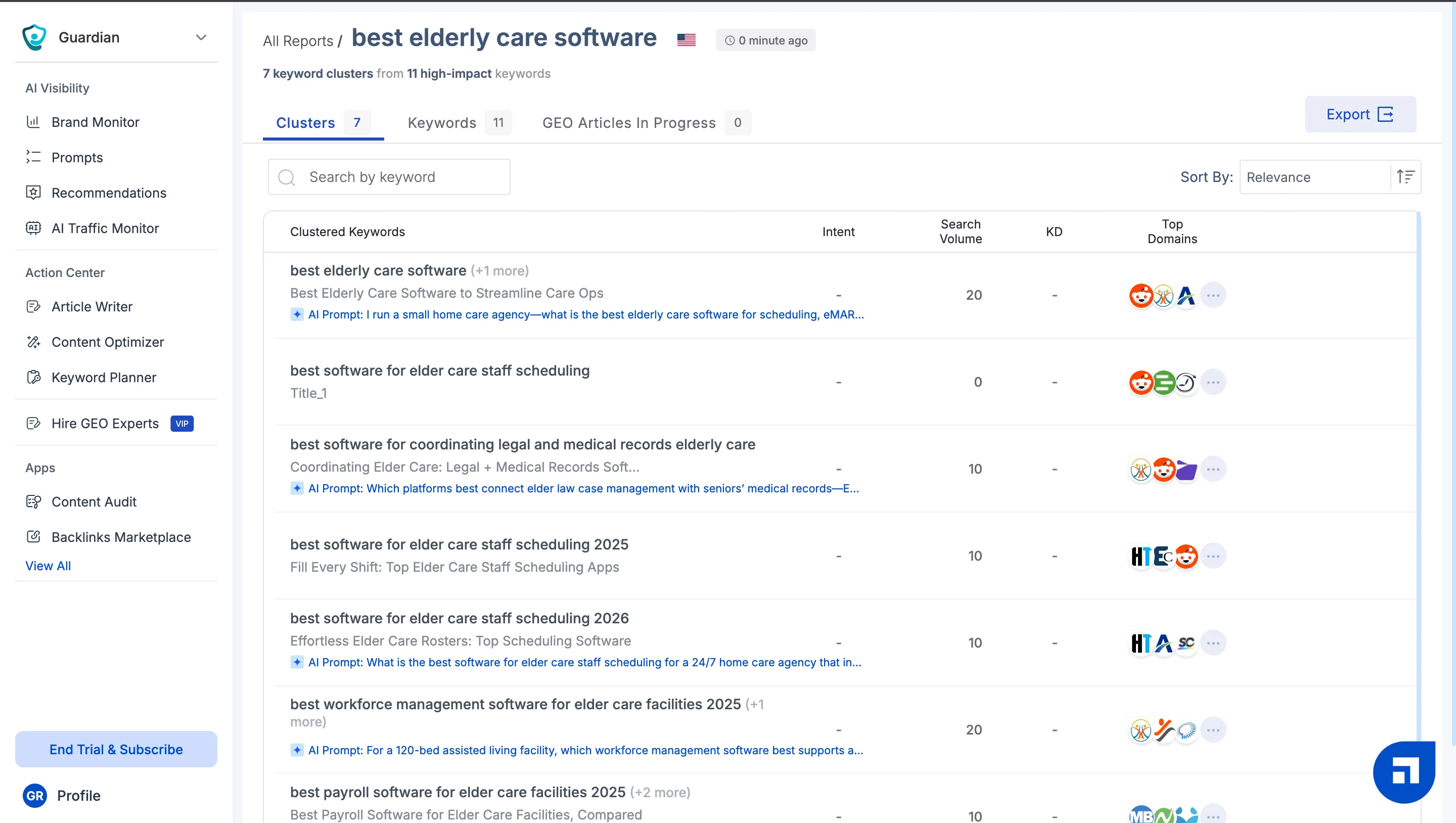
Task: Open Recommendations in sidebar
Action: (x=109, y=193)
